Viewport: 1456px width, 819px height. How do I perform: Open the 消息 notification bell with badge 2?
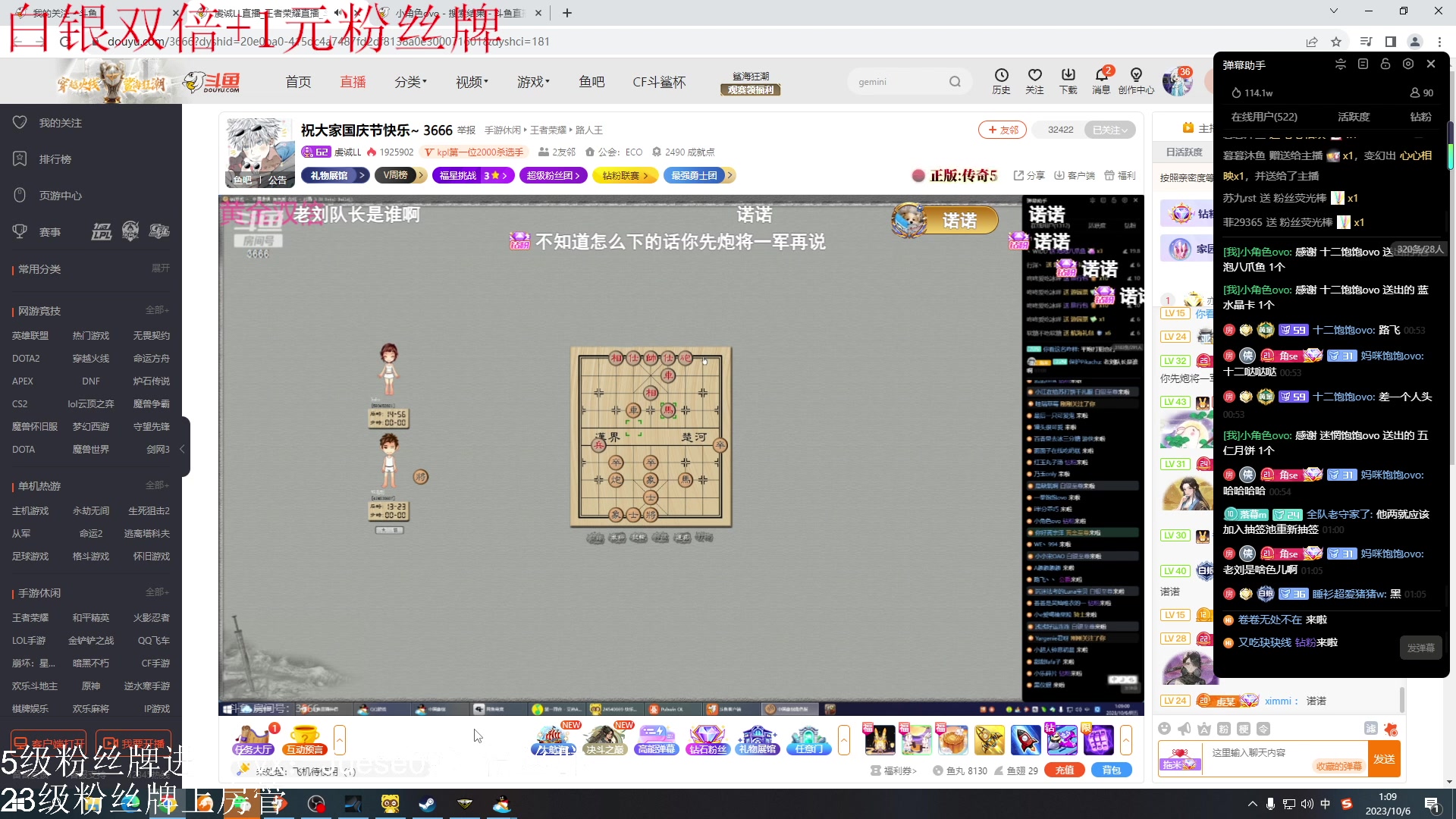pos(1102,81)
